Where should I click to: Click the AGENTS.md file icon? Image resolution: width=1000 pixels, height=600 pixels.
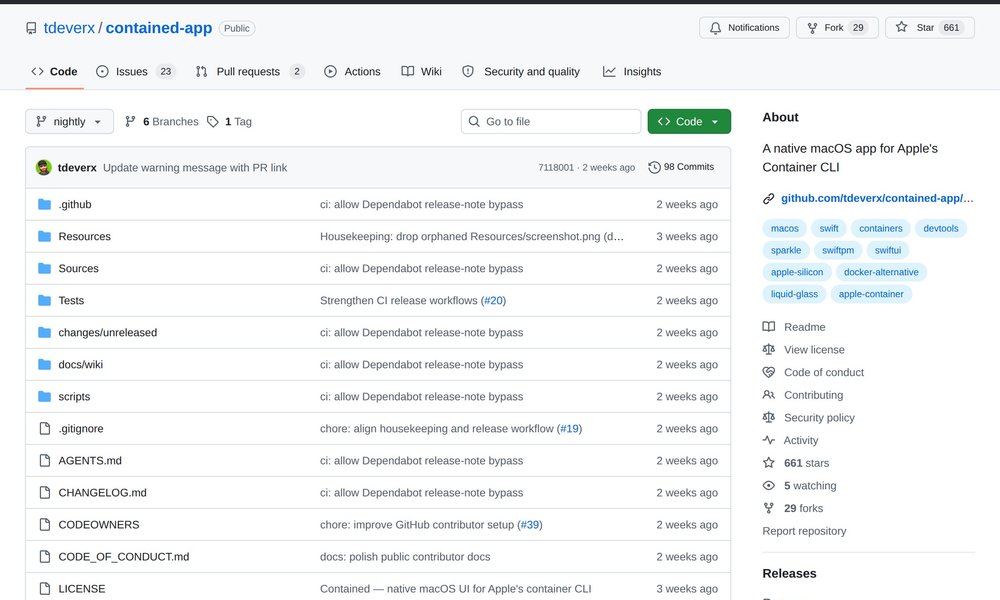click(x=45, y=460)
